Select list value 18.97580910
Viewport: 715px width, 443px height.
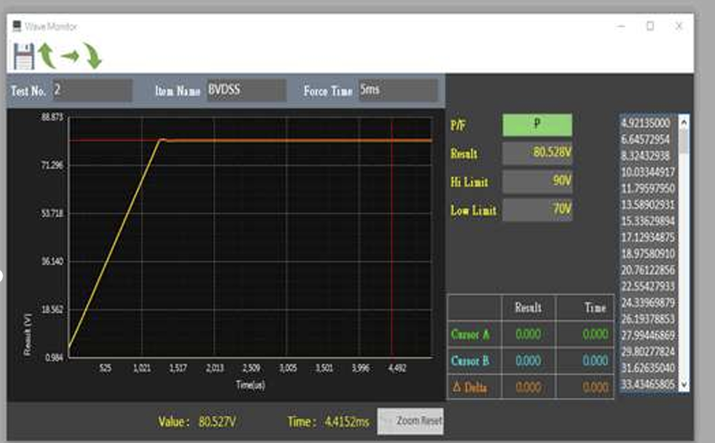point(648,254)
